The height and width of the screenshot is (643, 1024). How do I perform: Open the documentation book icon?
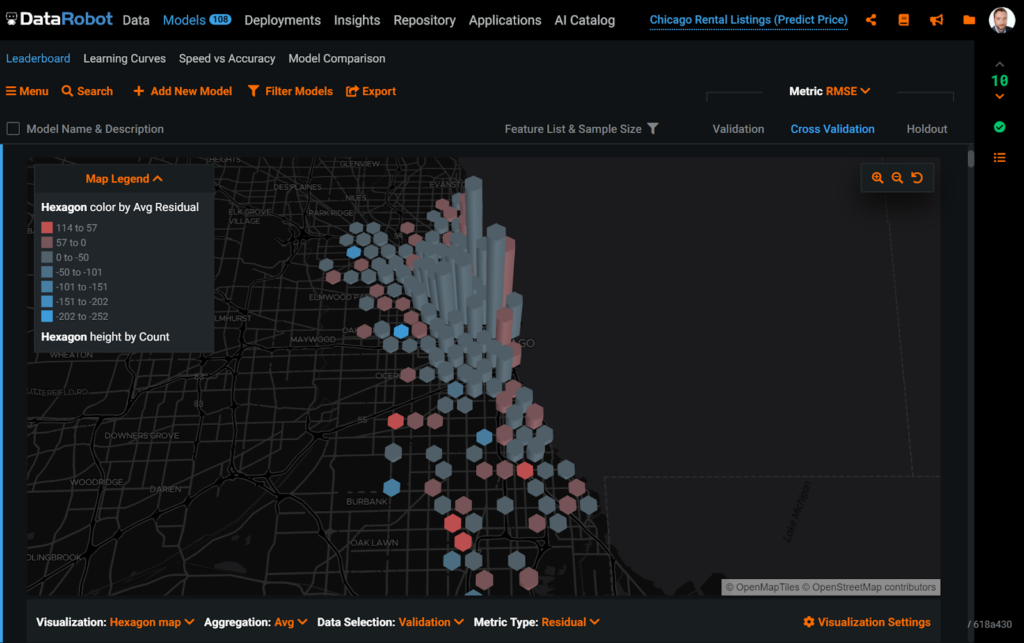coord(904,20)
